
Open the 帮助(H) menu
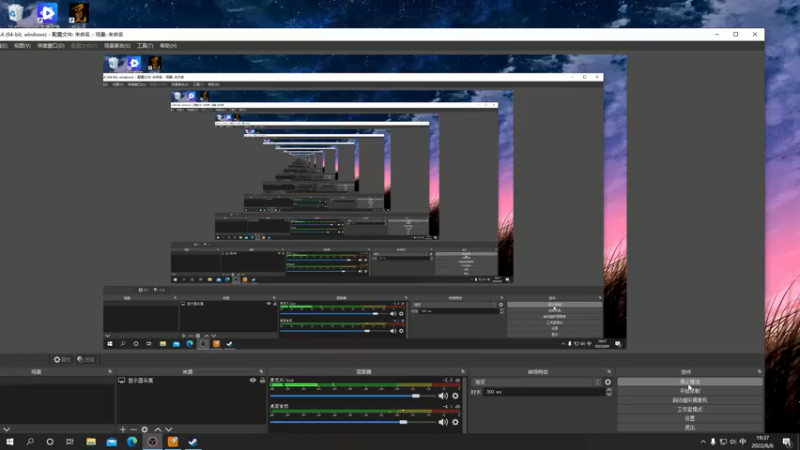click(168, 46)
